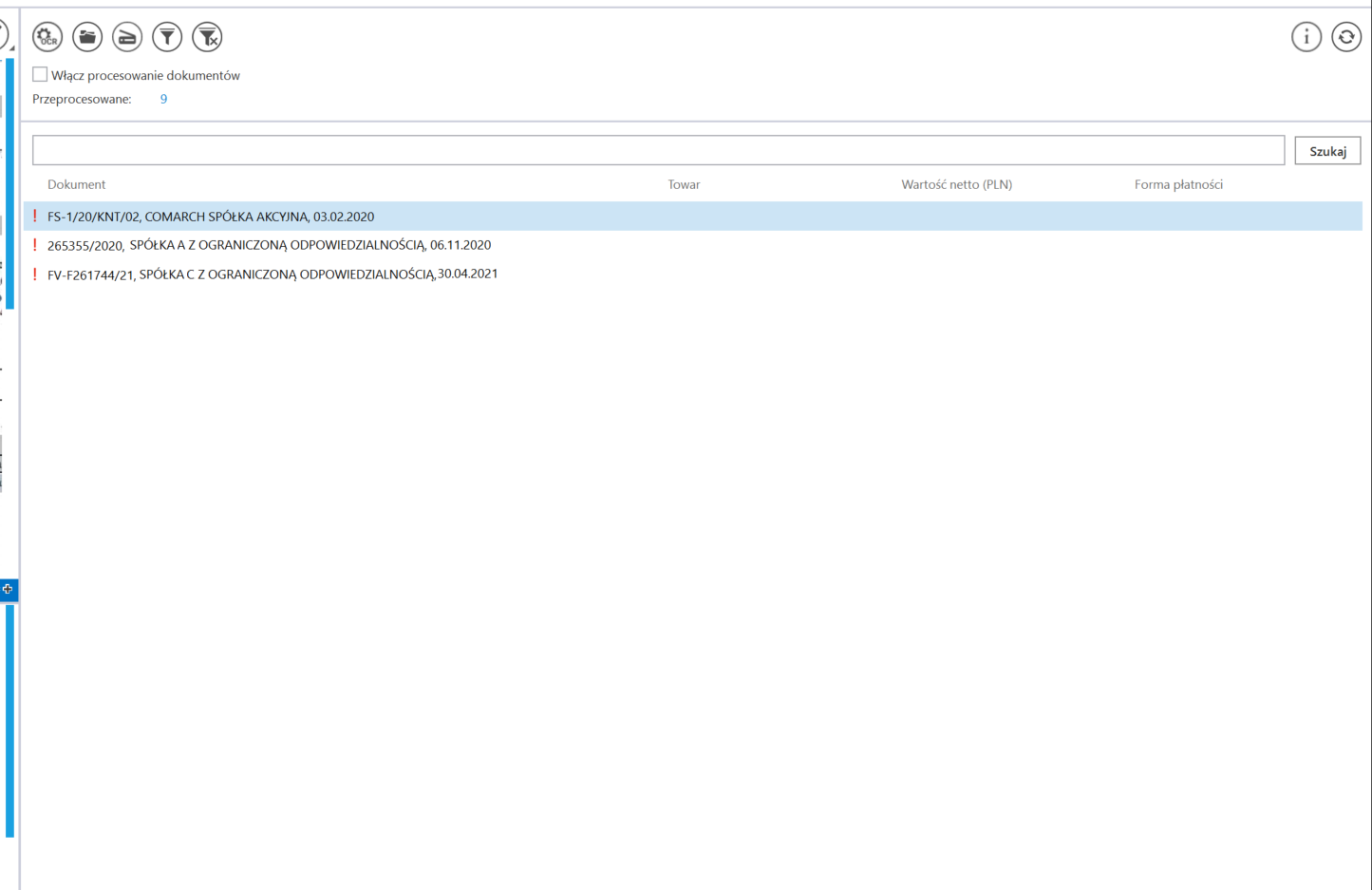Enable 'Włącz procesowanie dokumentów' checkbox
Viewport: 1372px width, 890px height.
(x=40, y=74)
